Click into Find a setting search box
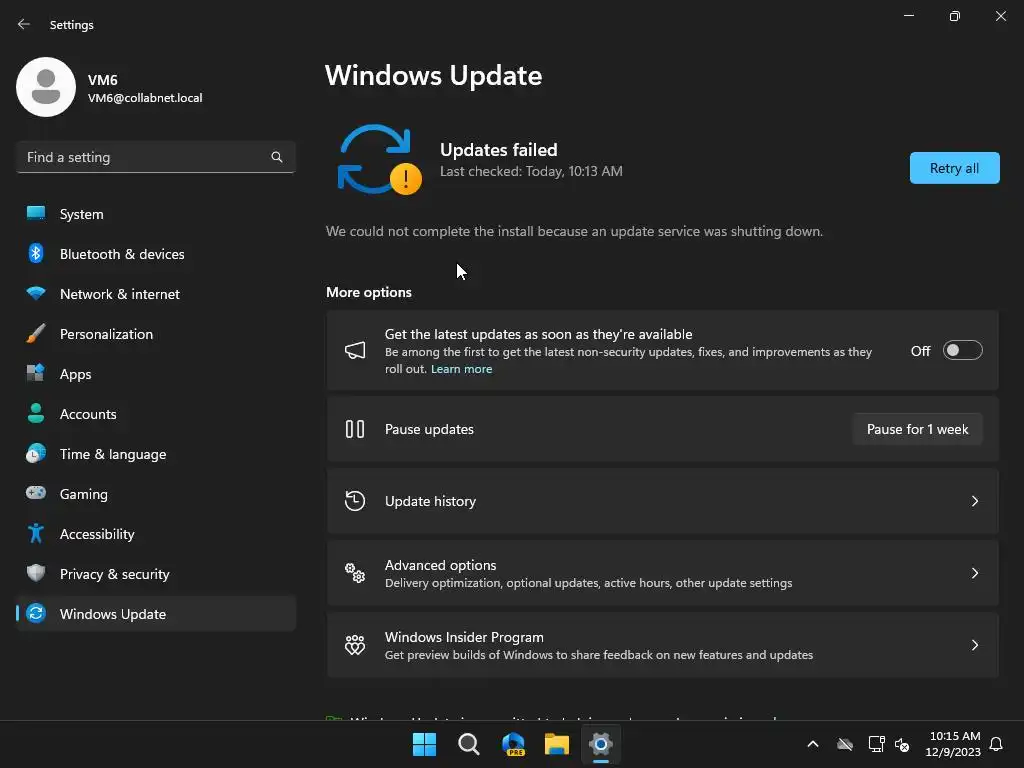This screenshot has height=768, width=1024. [156, 157]
